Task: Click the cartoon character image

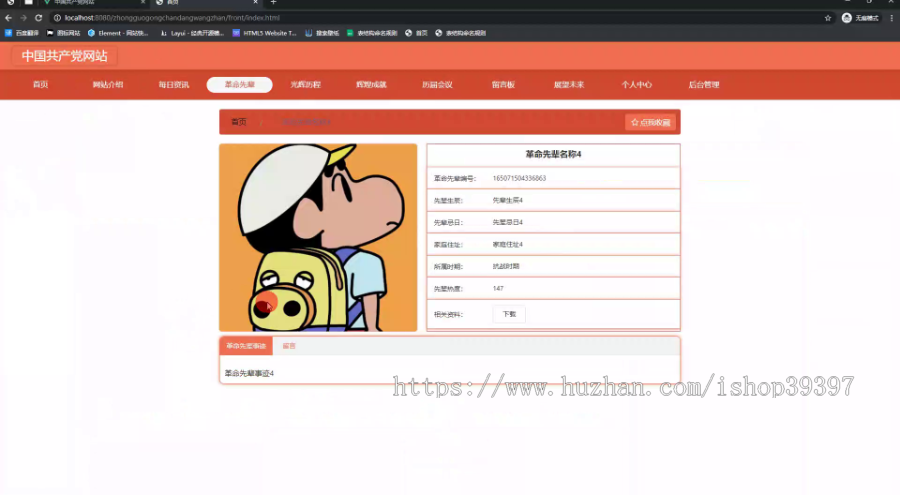Action: point(318,237)
